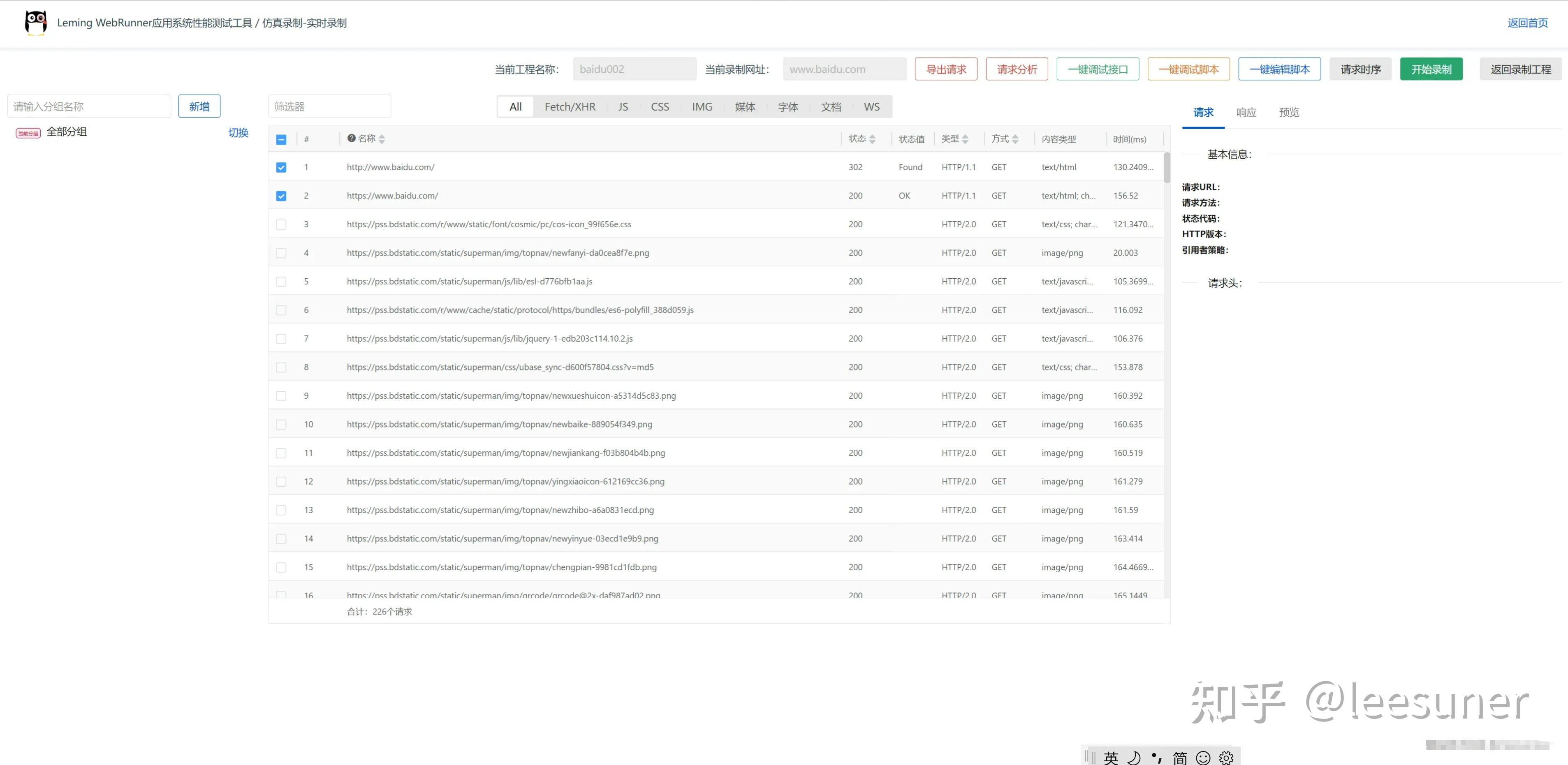
Task: Uncheck the row 1 baidu.com checkbox
Action: [281, 167]
